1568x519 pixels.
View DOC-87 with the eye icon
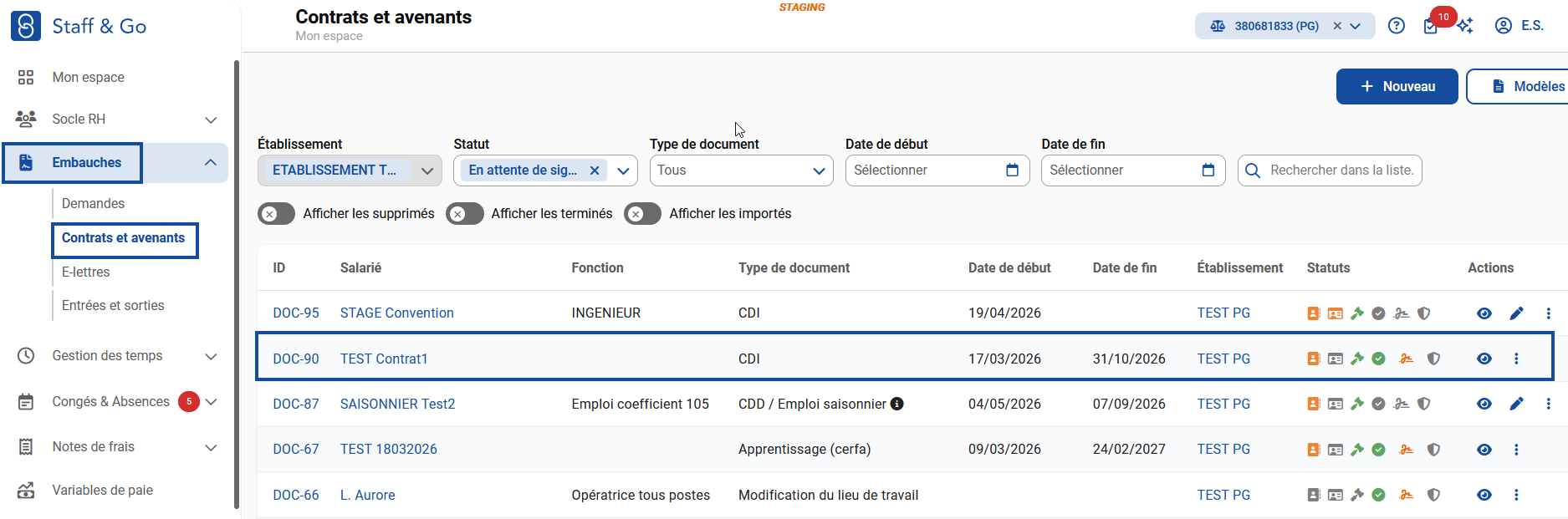[x=1484, y=404]
